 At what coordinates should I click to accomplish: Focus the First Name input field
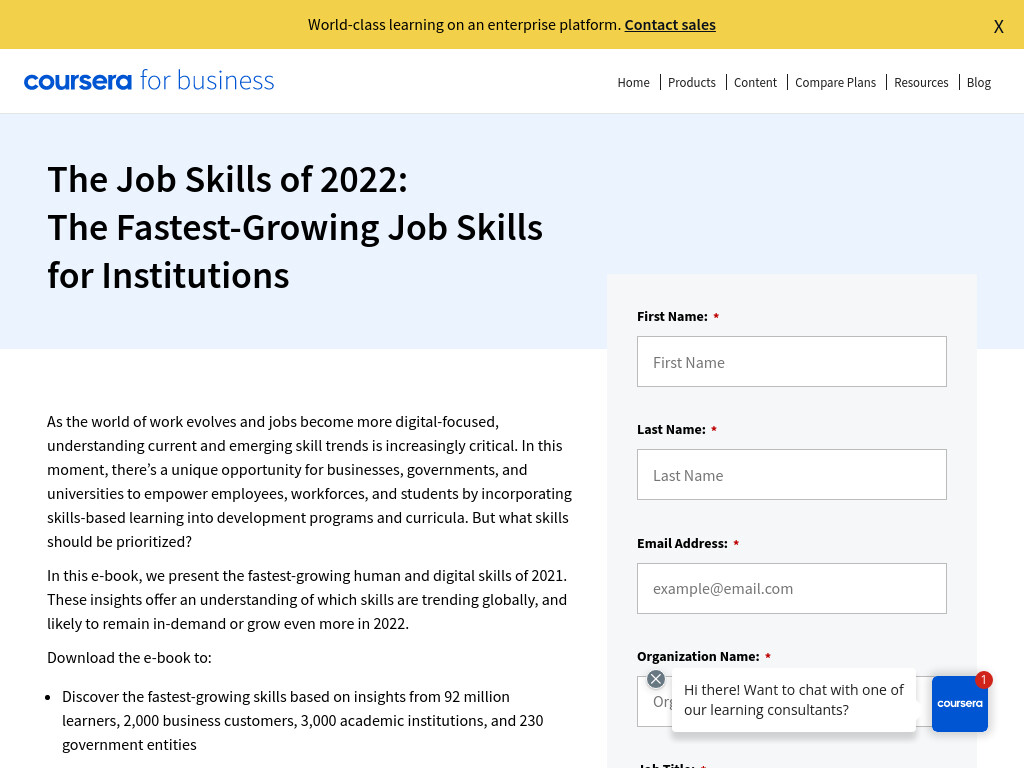792,362
